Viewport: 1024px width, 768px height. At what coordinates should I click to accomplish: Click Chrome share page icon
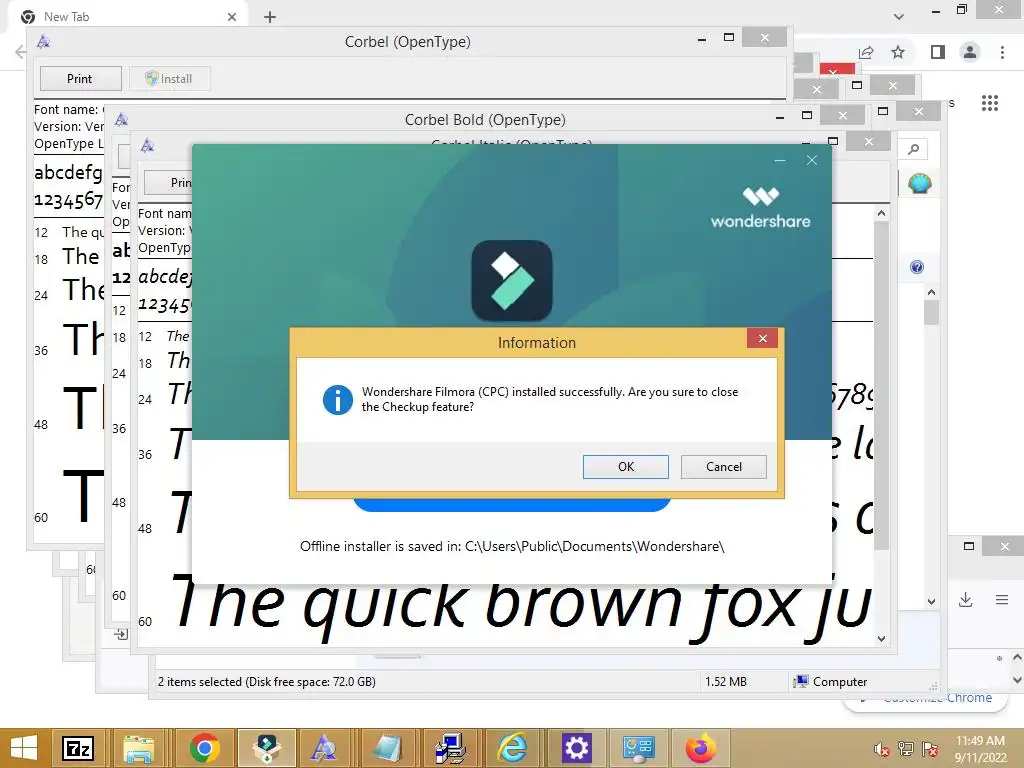866,52
